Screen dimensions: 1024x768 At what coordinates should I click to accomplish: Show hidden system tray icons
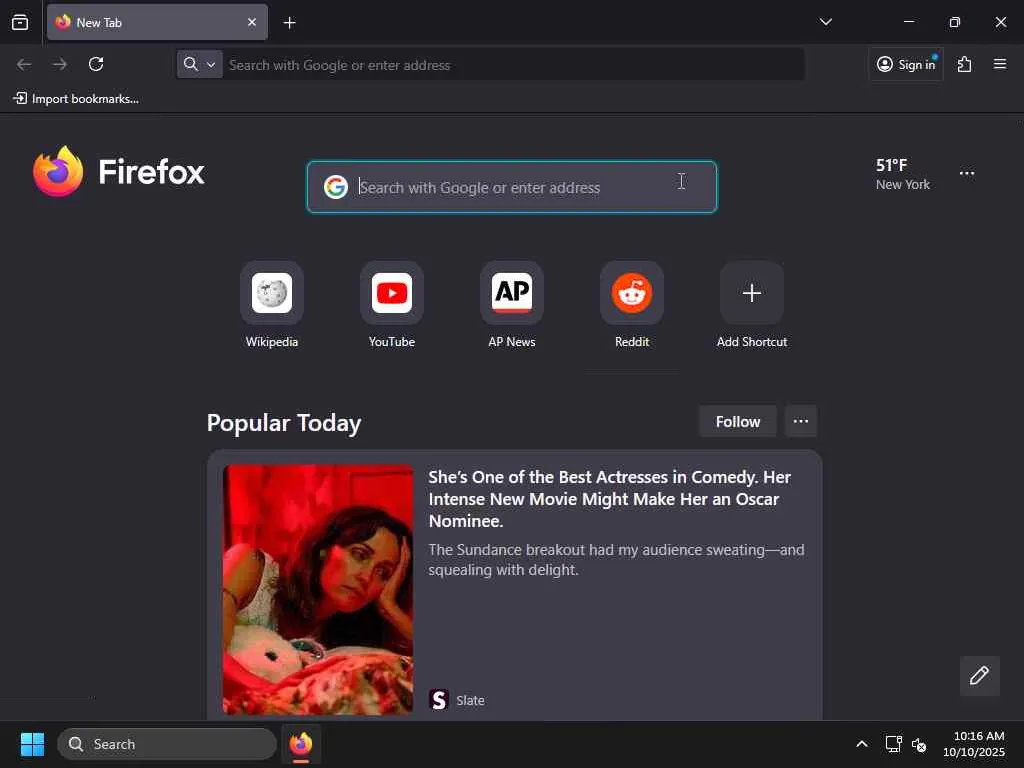tap(861, 744)
